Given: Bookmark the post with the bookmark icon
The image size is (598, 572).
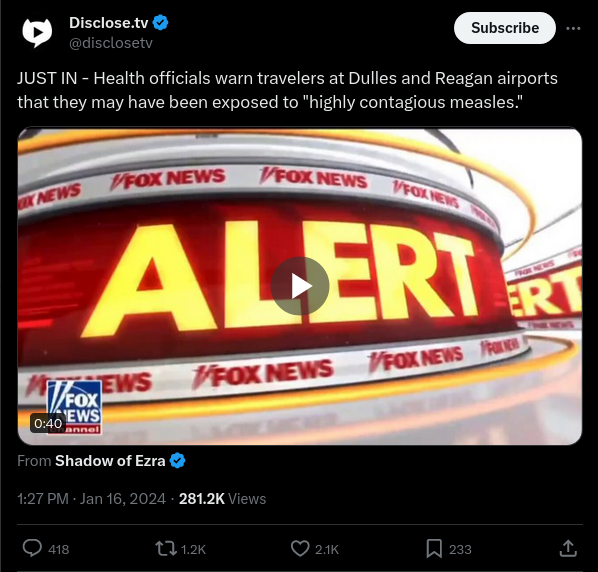Looking at the screenshot, I should [434, 549].
